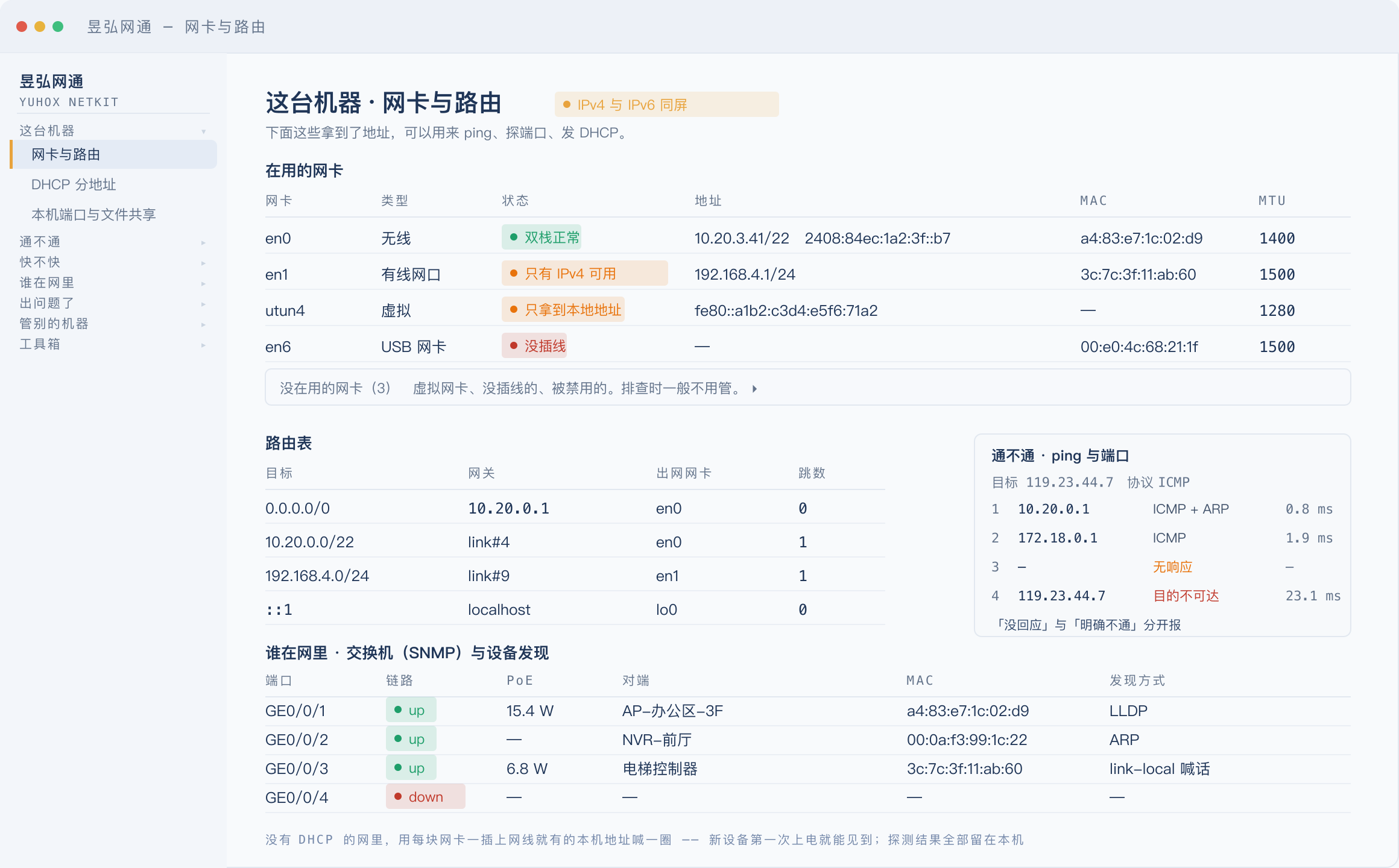Click the 只拿到本地地址 badge for utun4
This screenshot has width=1399, height=868.
[x=563, y=310]
